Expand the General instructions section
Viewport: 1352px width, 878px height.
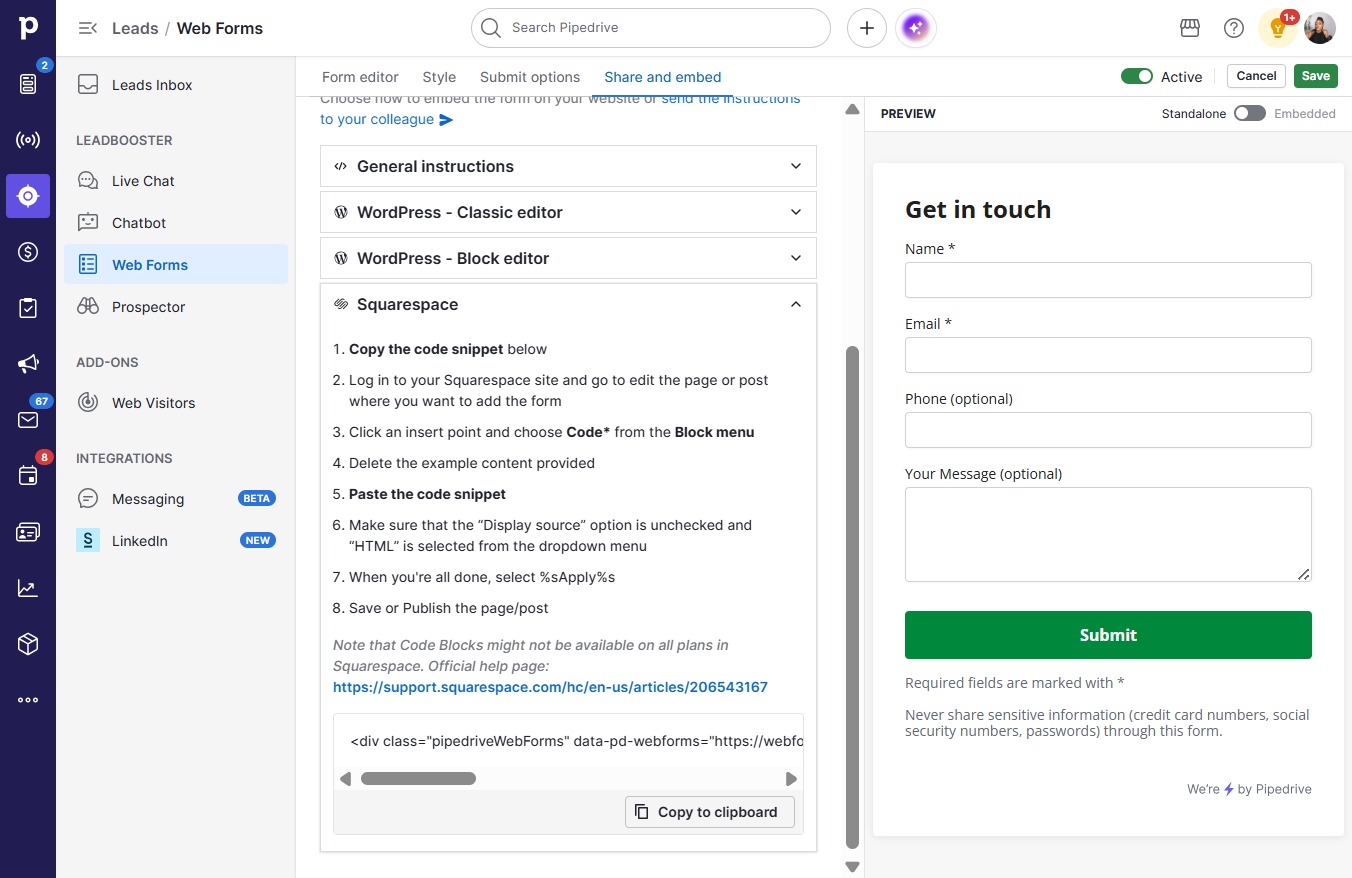point(568,166)
